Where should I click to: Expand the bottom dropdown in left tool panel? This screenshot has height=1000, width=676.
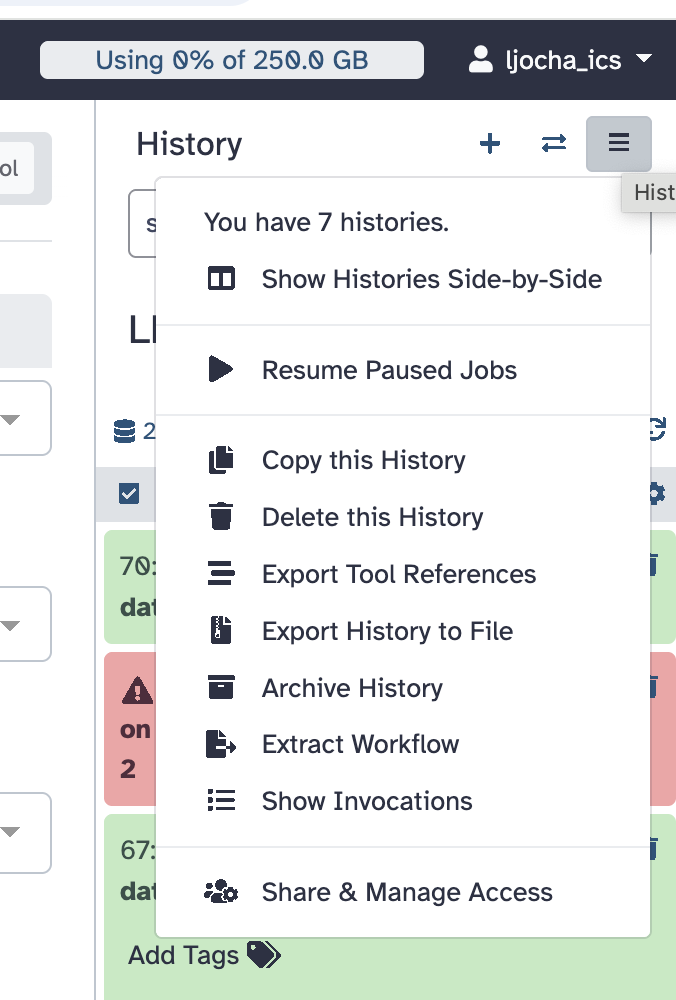(11, 831)
